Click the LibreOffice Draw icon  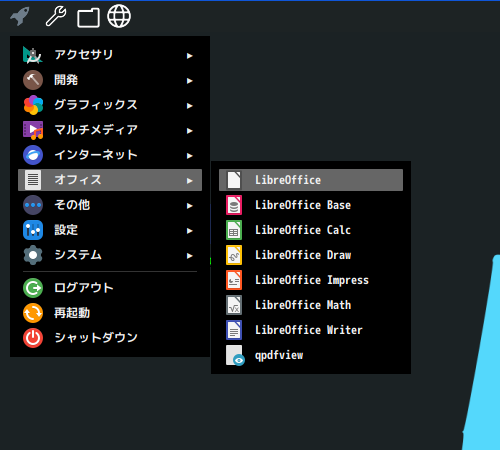click(x=234, y=255)
